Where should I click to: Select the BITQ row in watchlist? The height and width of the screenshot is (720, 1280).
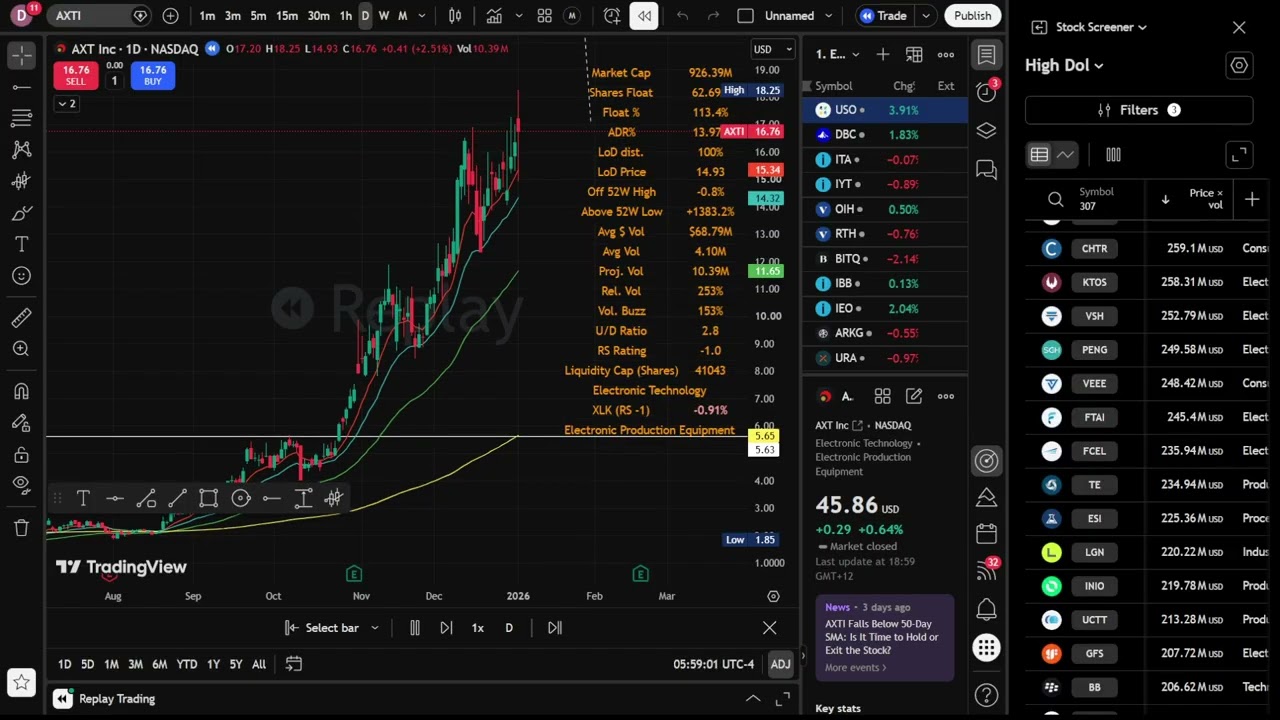click(x=885, y=259)
